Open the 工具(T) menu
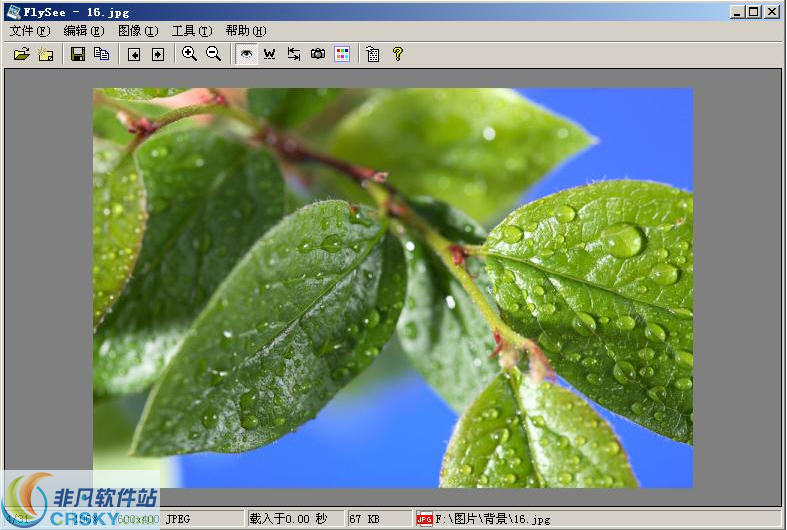787x530 pixels. [x=192, y=31]
